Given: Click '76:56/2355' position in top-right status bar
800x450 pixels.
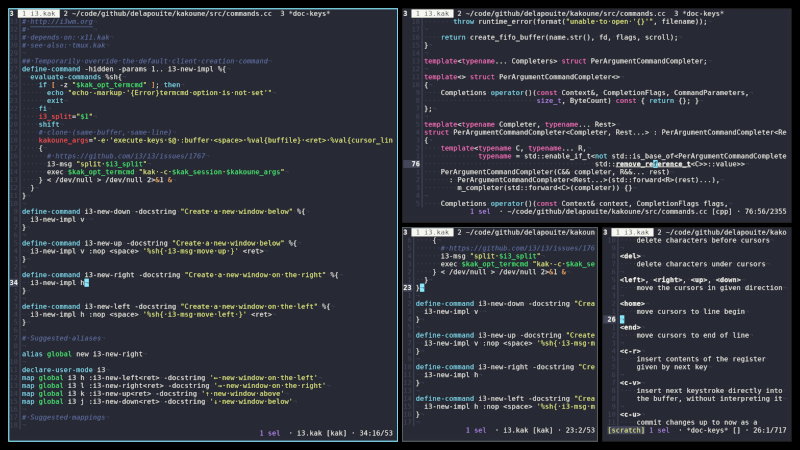Looking at the screenshot, I should (765, 211).
